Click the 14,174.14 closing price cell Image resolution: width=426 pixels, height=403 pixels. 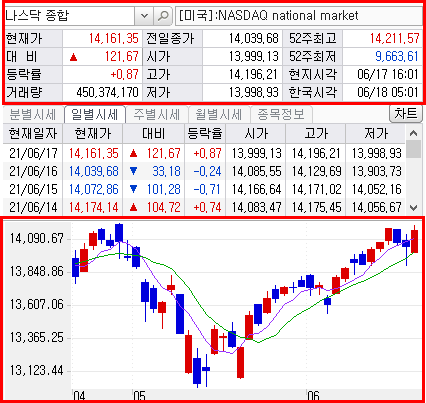(x=94, y=207)
